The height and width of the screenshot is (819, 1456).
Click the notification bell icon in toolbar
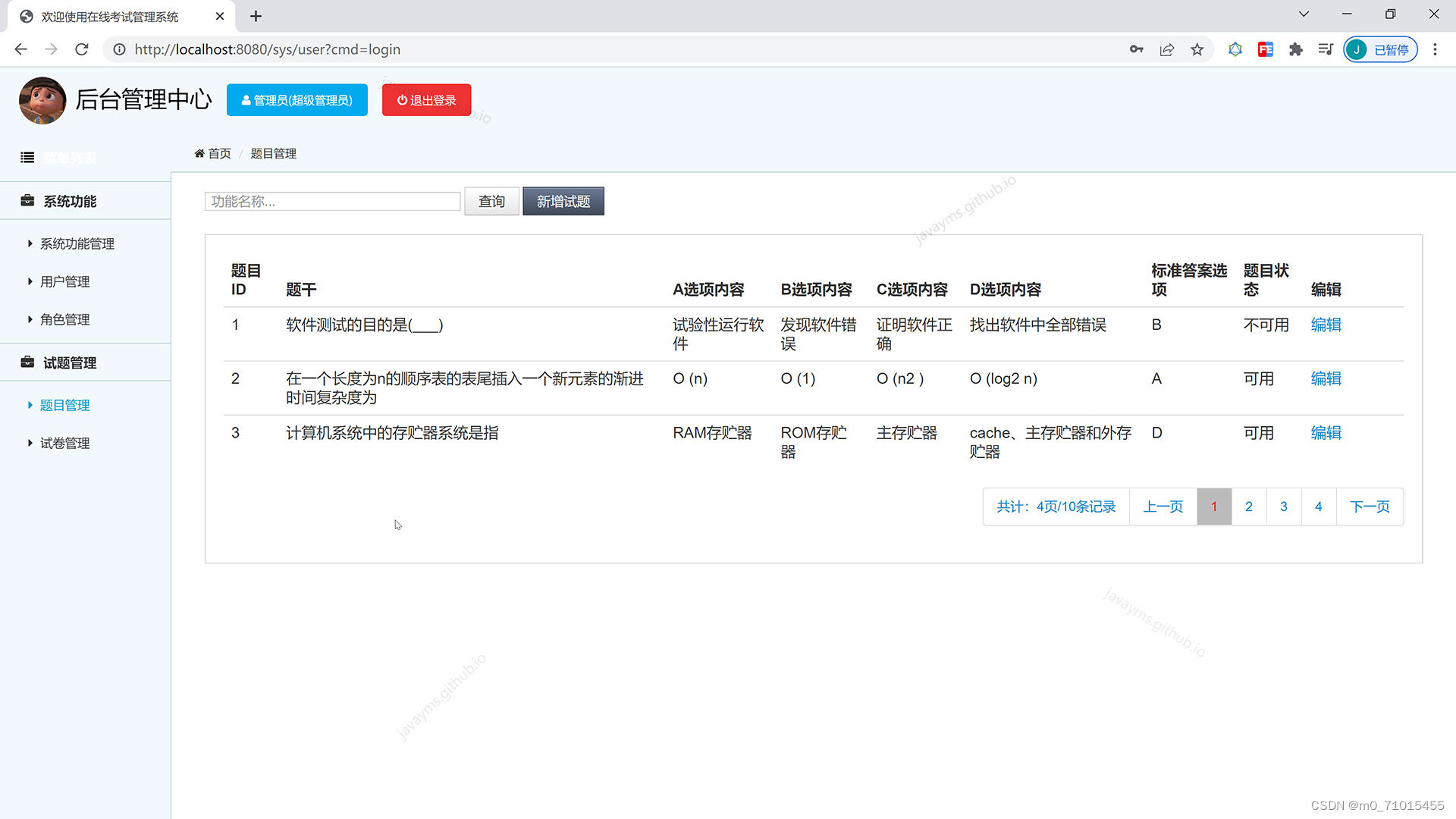pyautogui.click(x=1235, y=49)
